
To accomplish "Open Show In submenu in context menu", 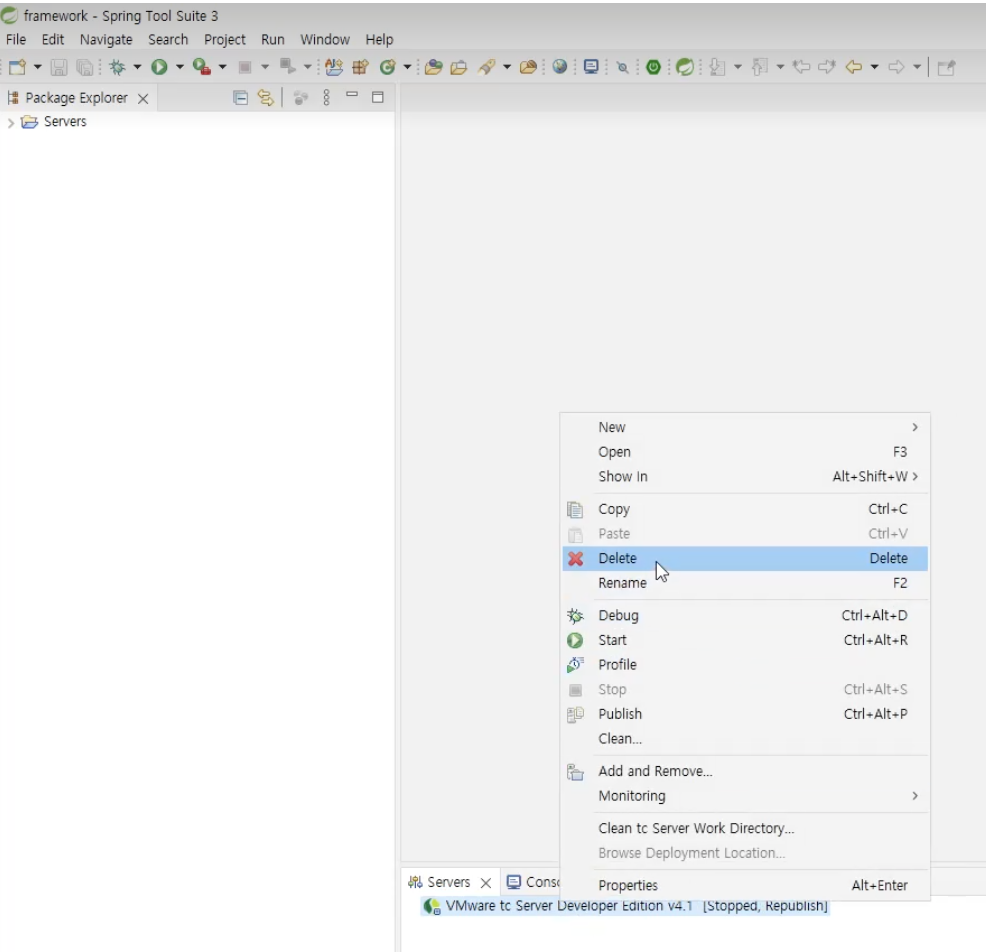I will point(745,477).
